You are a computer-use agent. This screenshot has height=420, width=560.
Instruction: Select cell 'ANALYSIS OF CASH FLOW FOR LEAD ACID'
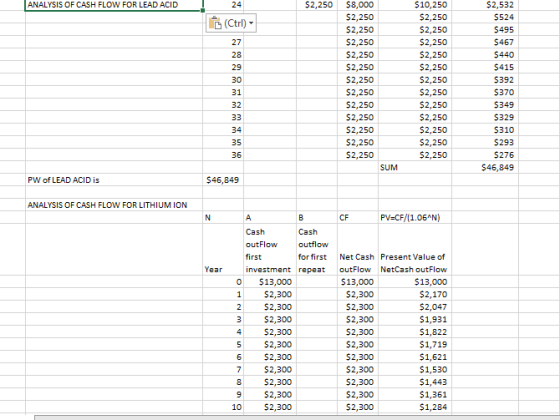pyautogui.click(x=114, y=5)
